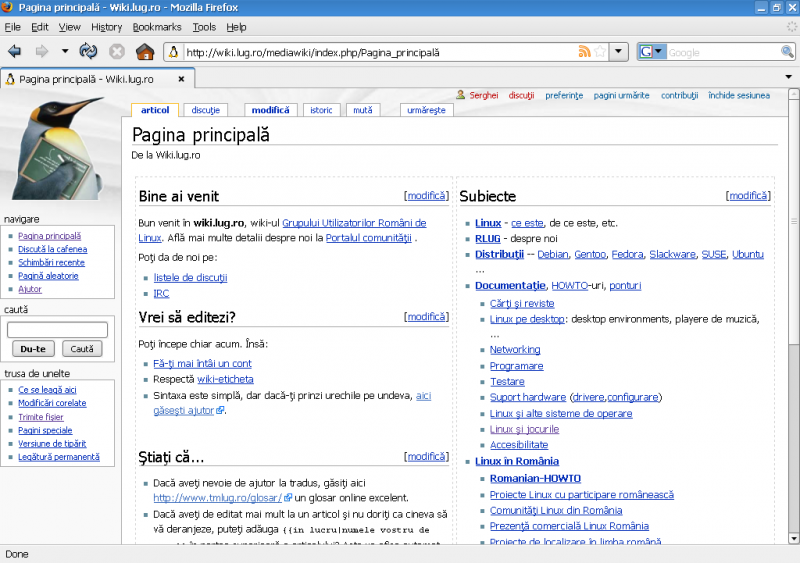Open Pagină aleatorie link
The image size is (800, 563).
(x=48, y=276)
